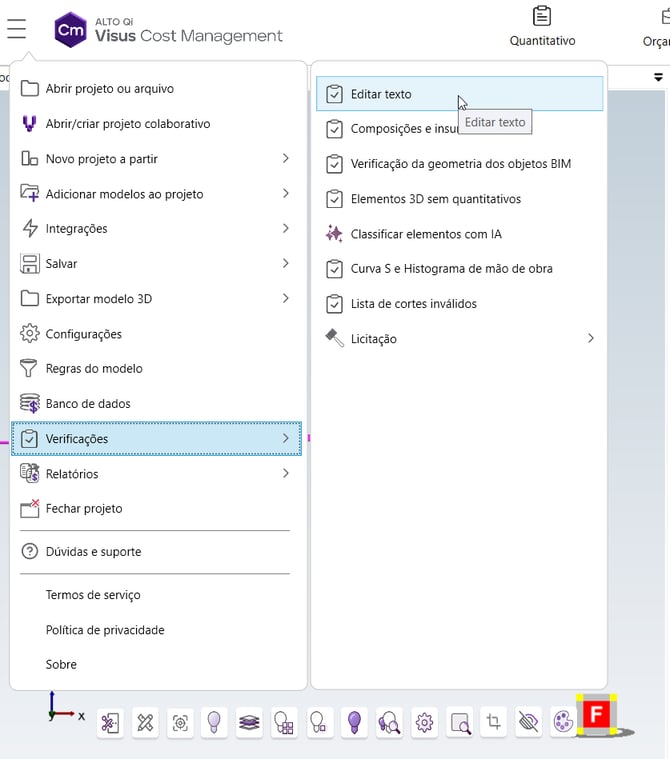
Task: Click the first empty lightbulb icon in toolbar
Action: 214,722
